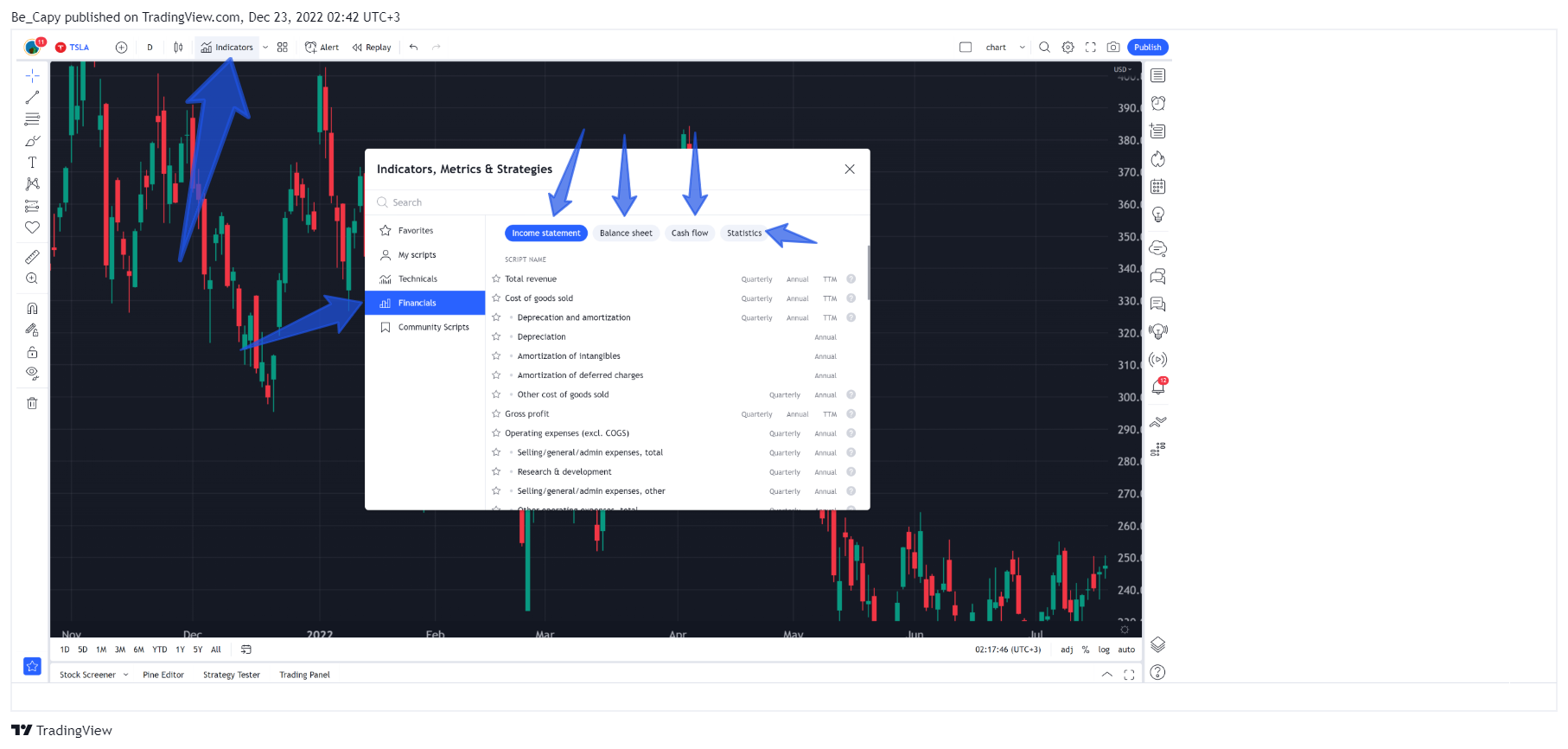Switch to the Cash flow tab
Screen dimensions: 1568x749
coord(690,234)
